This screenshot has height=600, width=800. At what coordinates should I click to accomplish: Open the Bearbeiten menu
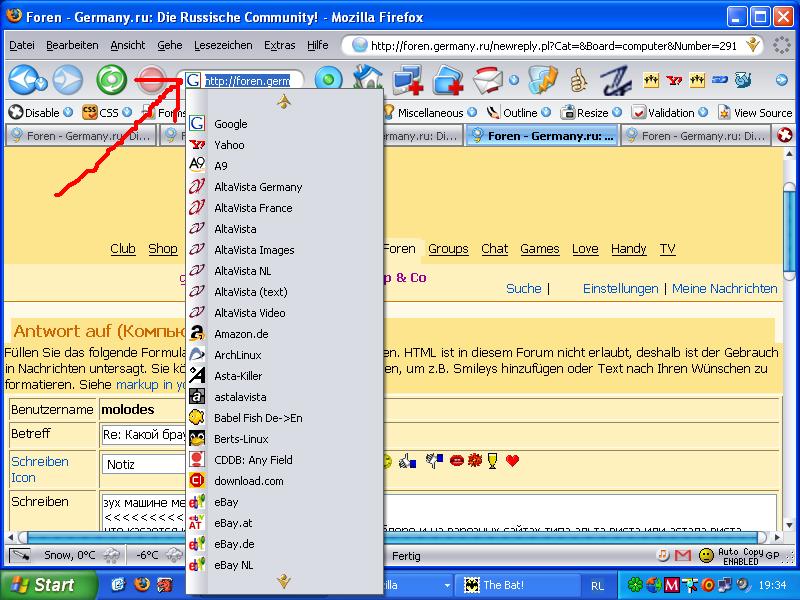[x=72, y=45]
